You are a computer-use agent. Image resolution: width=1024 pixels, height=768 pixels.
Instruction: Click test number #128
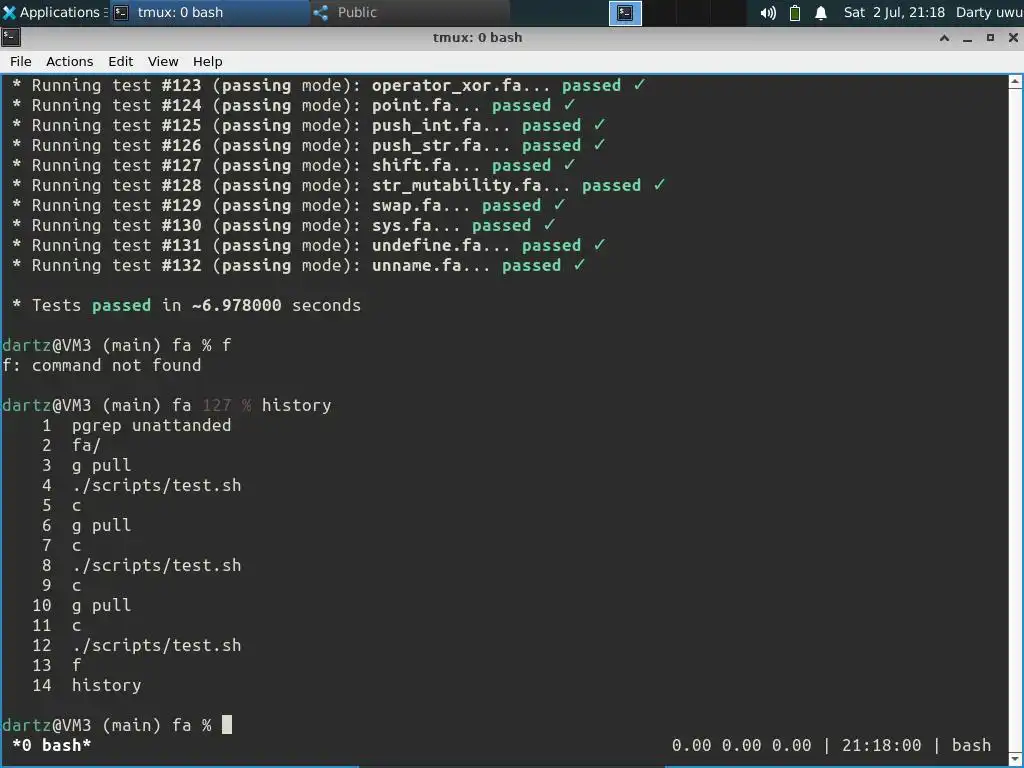(x=182, y=185)
